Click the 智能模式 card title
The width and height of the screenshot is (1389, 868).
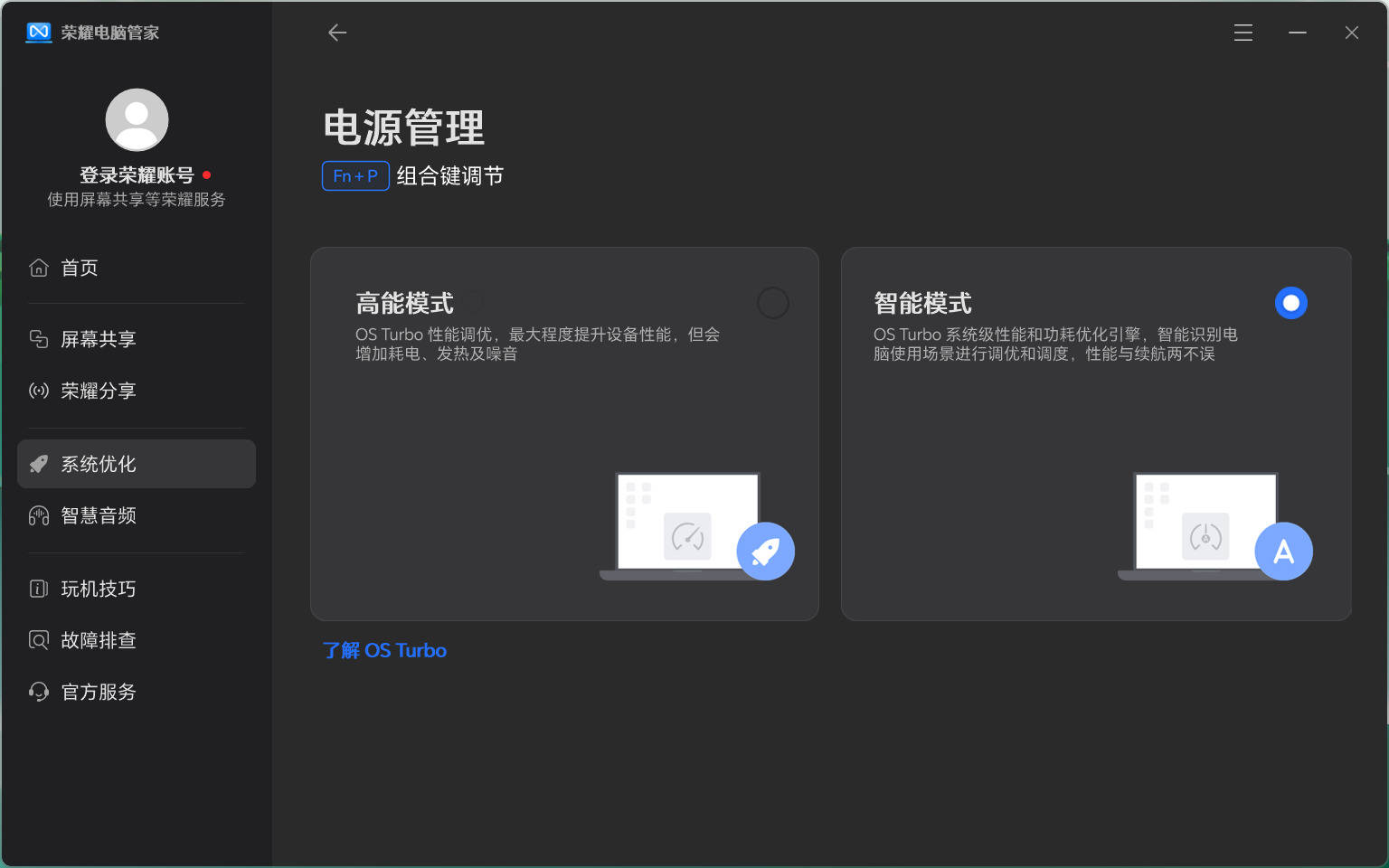tap(922, 303)
